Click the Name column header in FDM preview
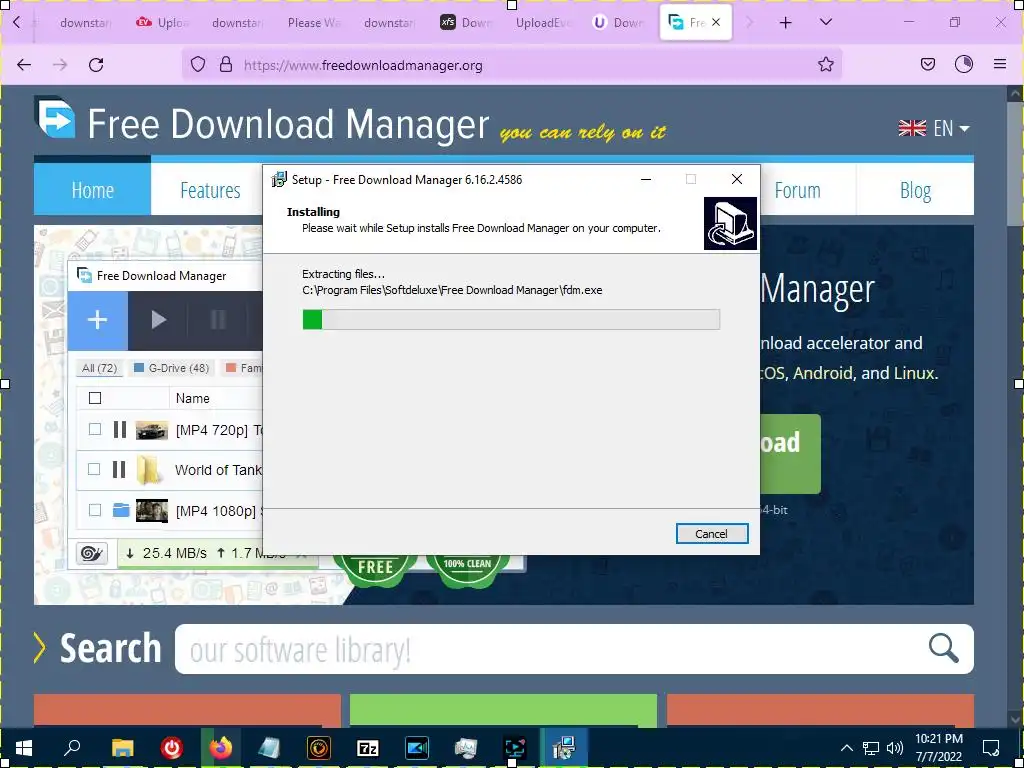The image size is (1024, 768). coord(193,398)
